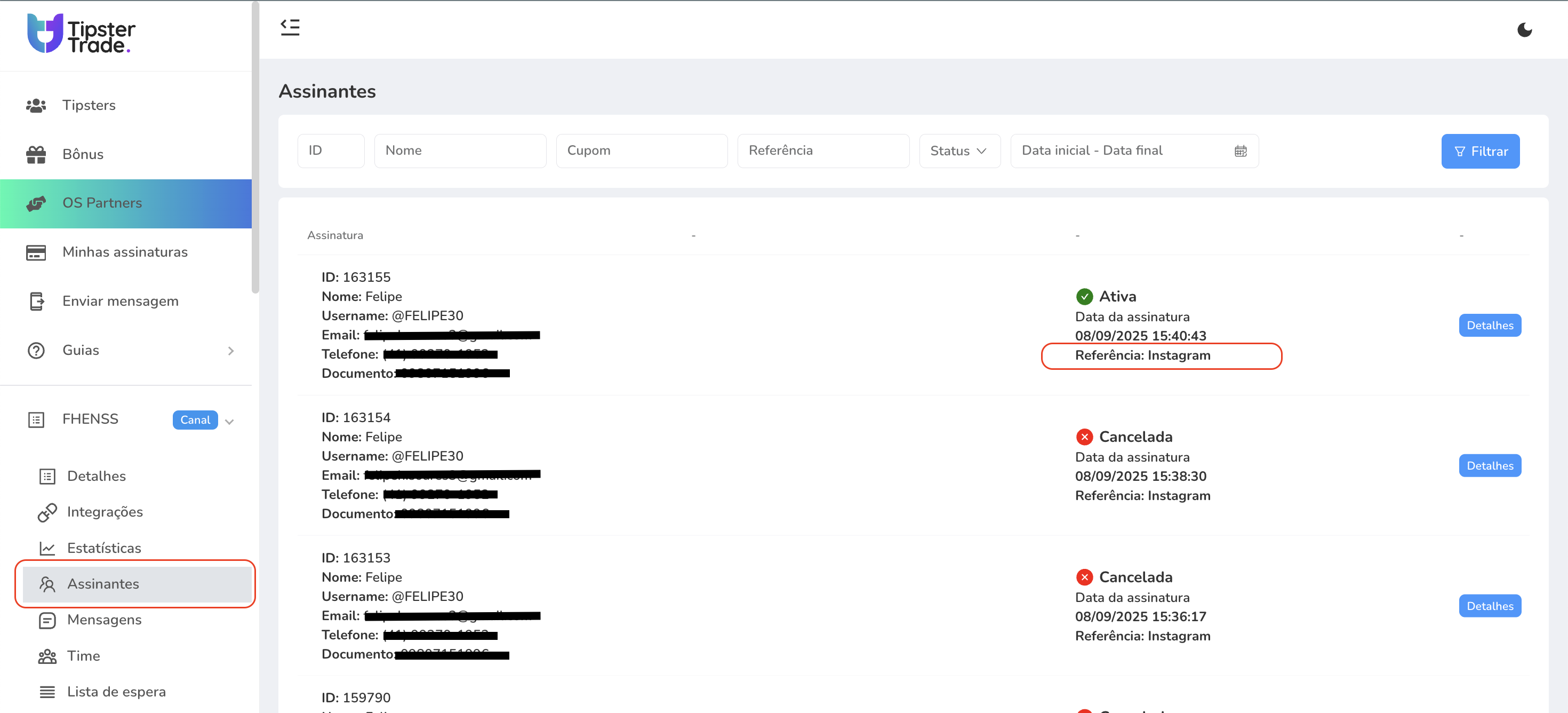Click the green Ativa check icon
The width and height of the screenshot is (1568, 713).
(1084, 297)
